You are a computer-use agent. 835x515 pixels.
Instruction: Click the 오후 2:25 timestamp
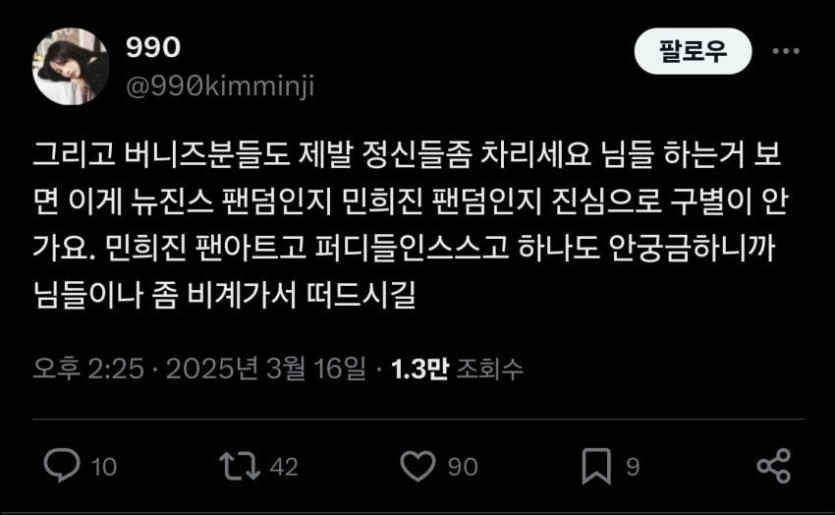[x=88, y=368]
